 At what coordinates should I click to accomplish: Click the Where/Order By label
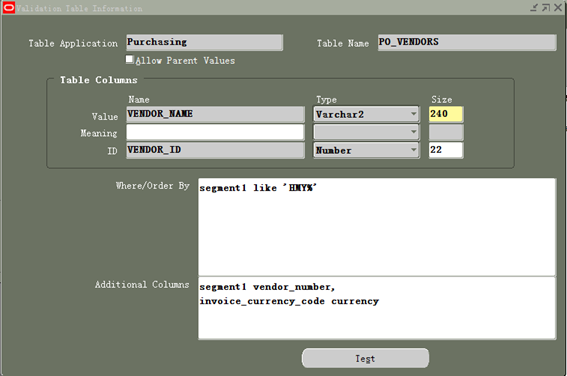(152, 186)
